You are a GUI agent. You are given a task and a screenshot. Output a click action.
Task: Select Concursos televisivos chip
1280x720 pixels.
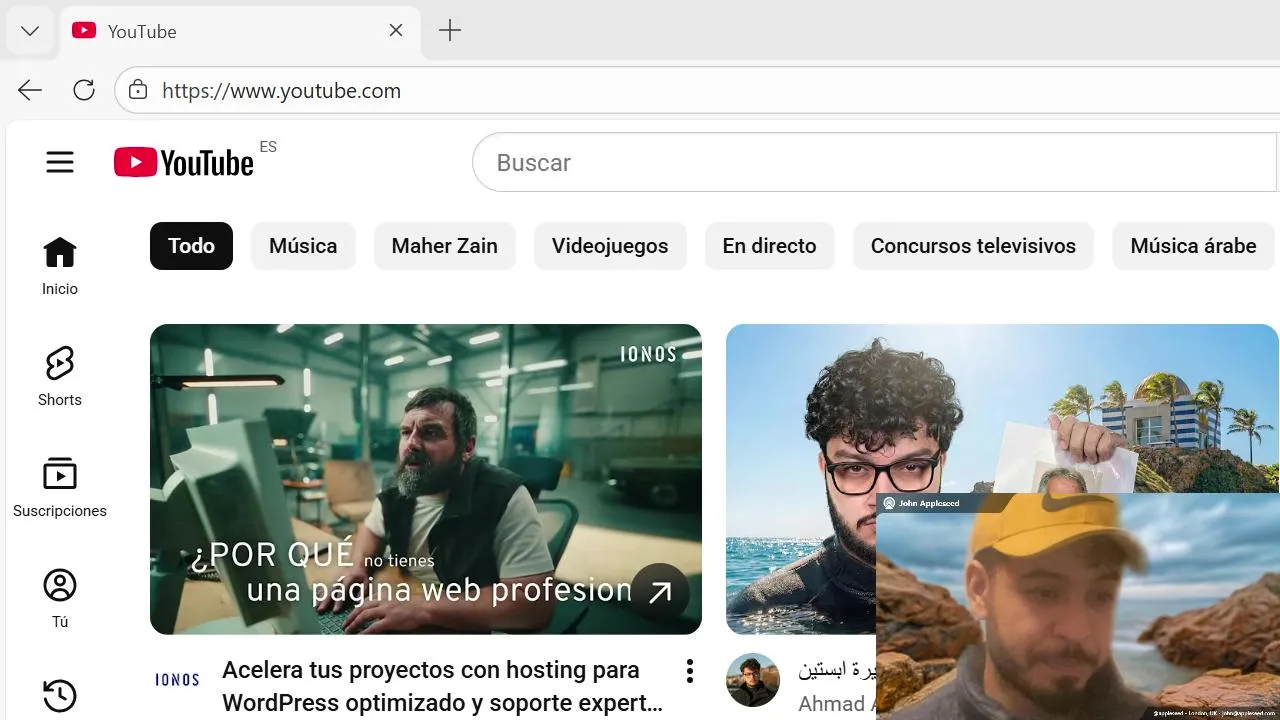tap(973, 246)
